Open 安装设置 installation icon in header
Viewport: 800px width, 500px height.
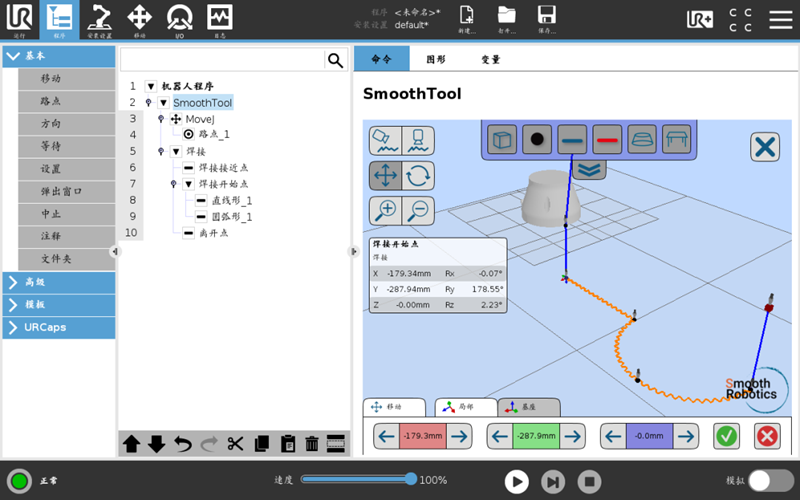tap(99, 20)
